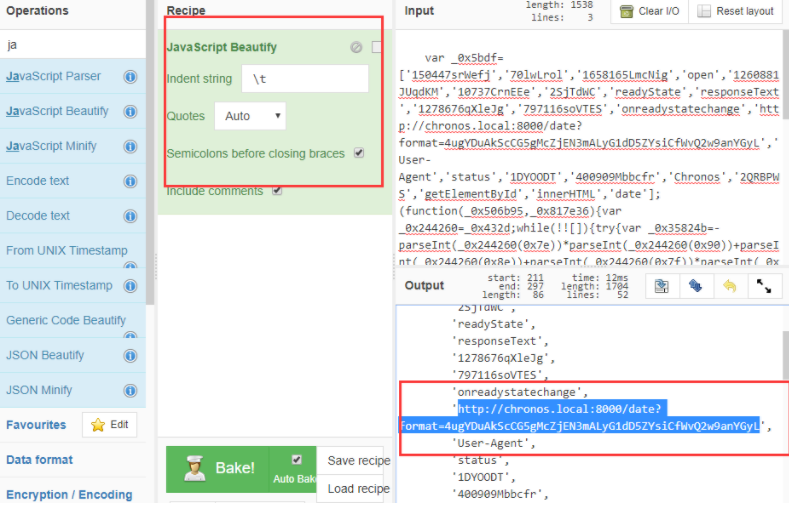Viewport: 789px width, 510px height.
Task: Select From UNIX Timestamp operation
Action: (x=73, y=250)
